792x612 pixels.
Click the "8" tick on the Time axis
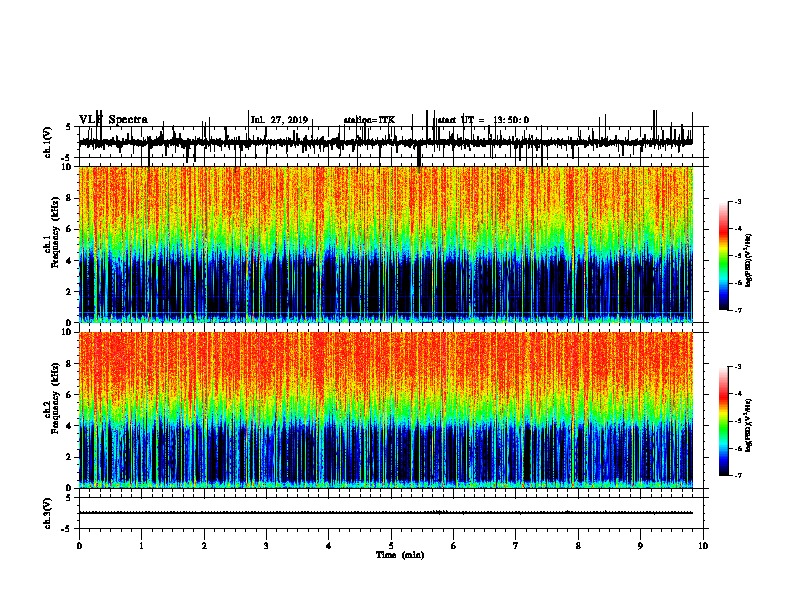tap(578, 546)
